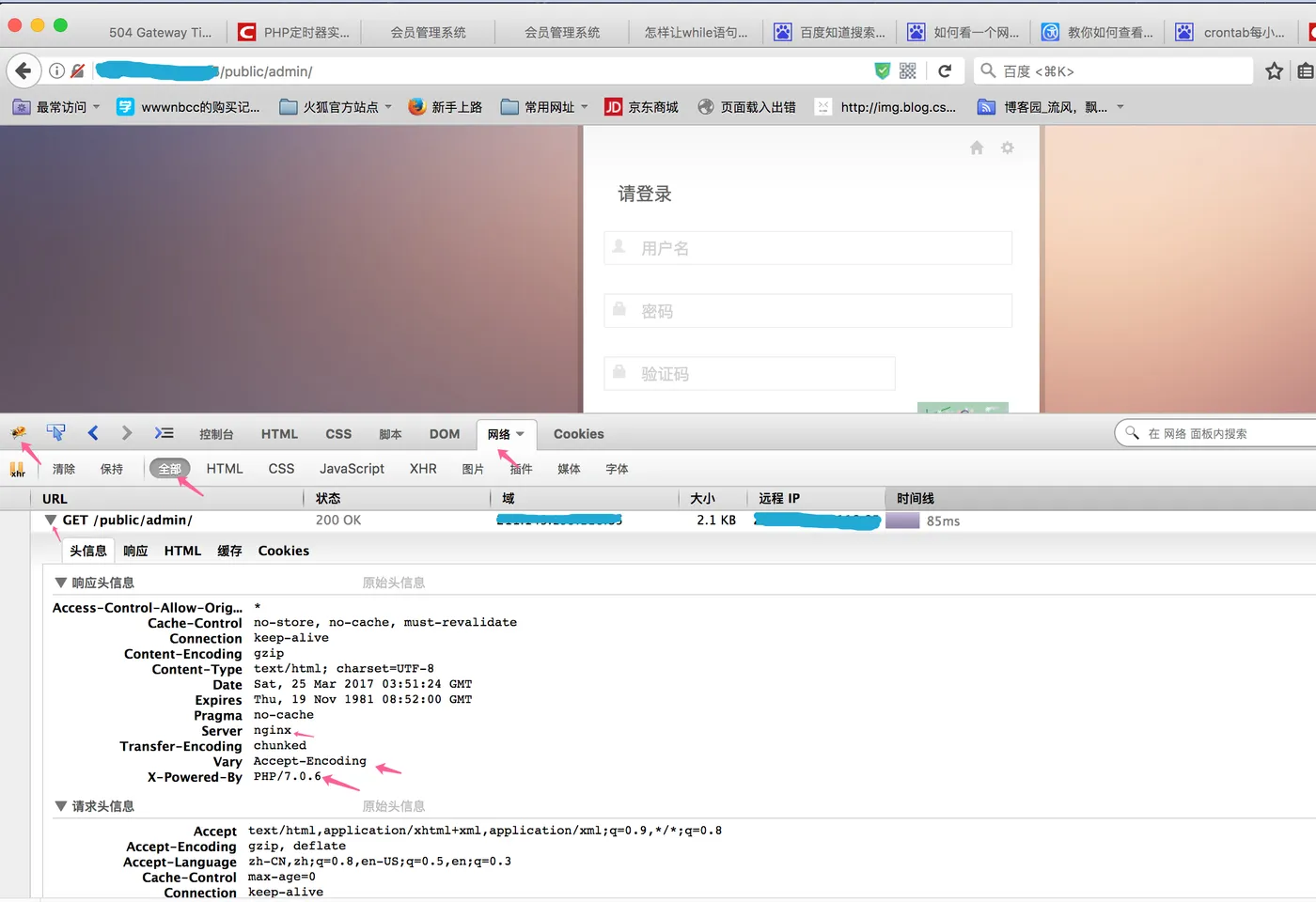
Task: Focus the 密码 password field
Action: pyautogui.click(x=807, y=311)
